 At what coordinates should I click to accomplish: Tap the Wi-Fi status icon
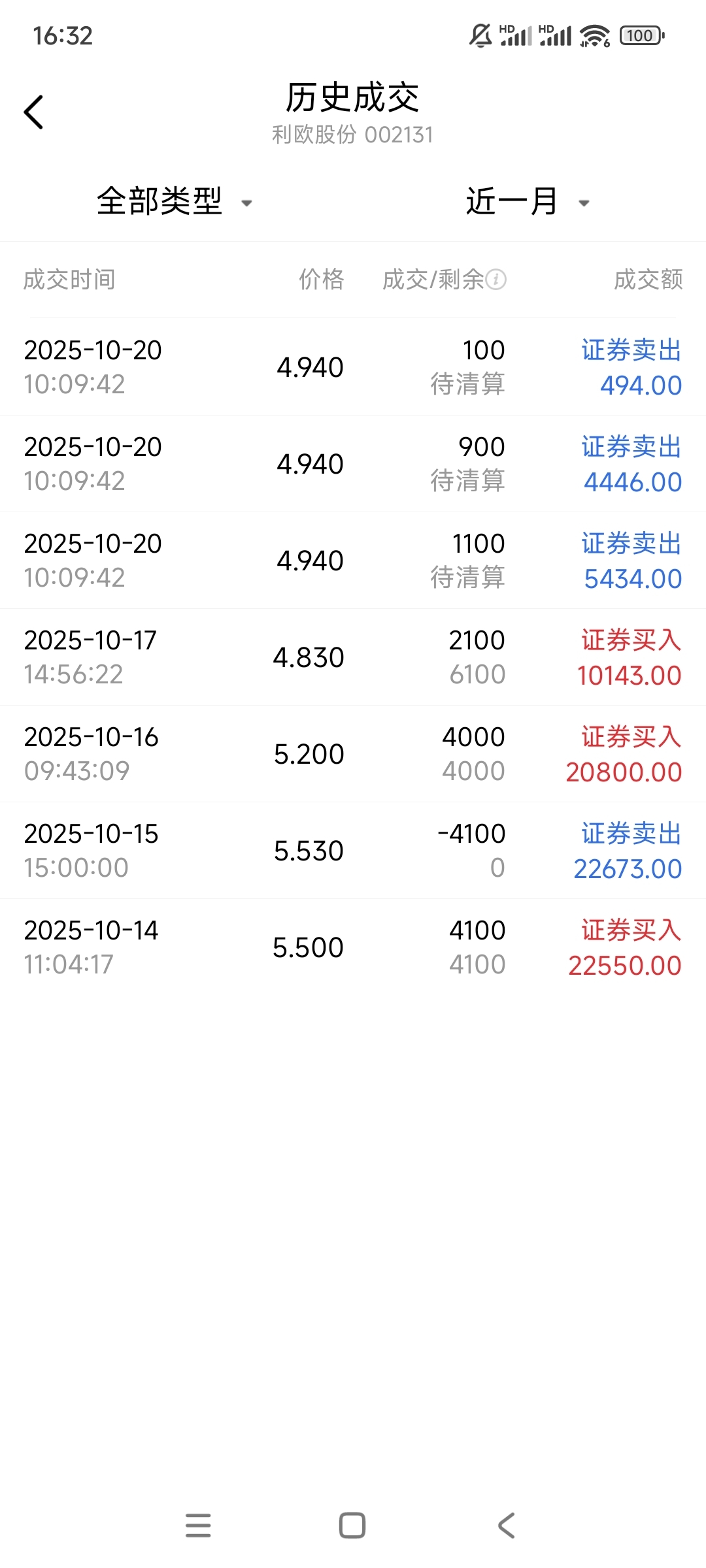pyautogui.click(x=594, y=35)
